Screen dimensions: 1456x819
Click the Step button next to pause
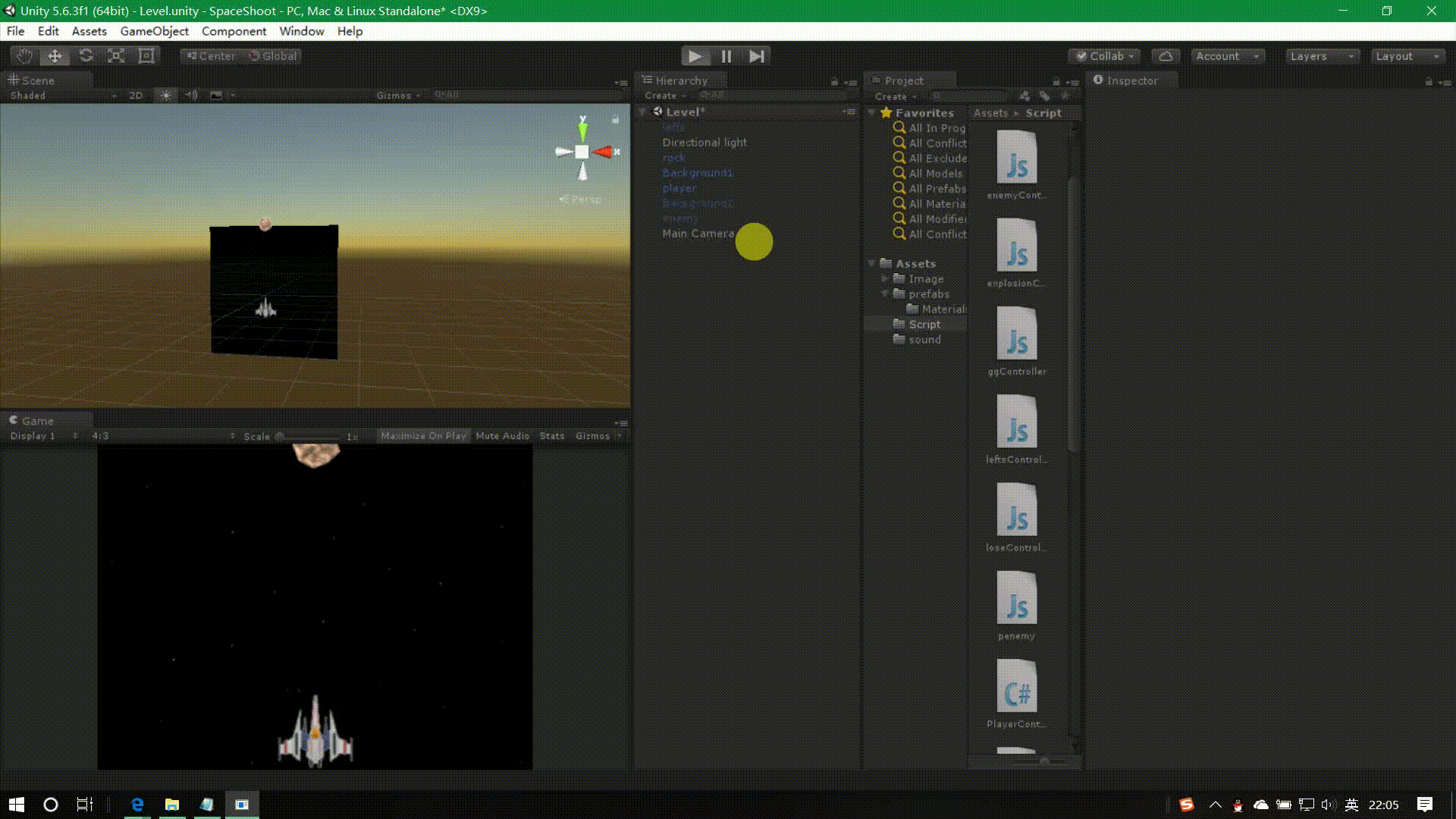point(757,56)
